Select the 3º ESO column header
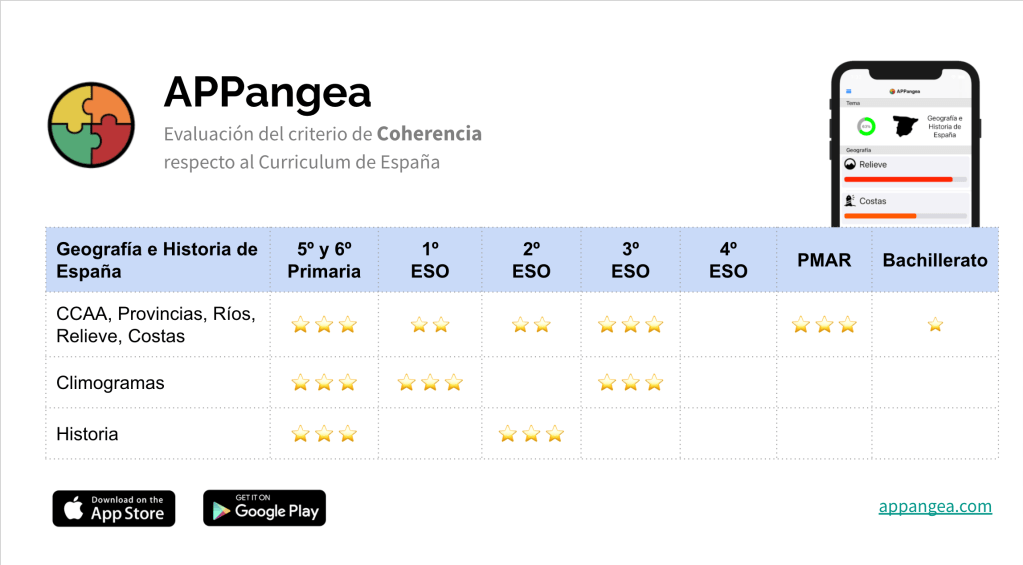Screen dimensions: 1023x565 pos(630,260)
